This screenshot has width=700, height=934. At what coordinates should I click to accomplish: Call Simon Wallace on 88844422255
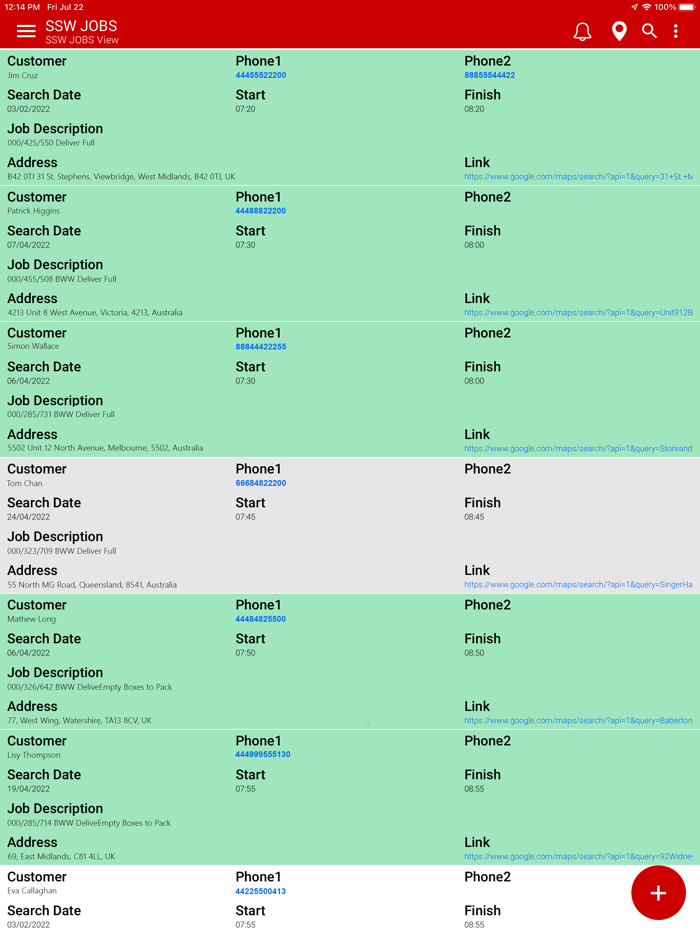click(261, 347)
